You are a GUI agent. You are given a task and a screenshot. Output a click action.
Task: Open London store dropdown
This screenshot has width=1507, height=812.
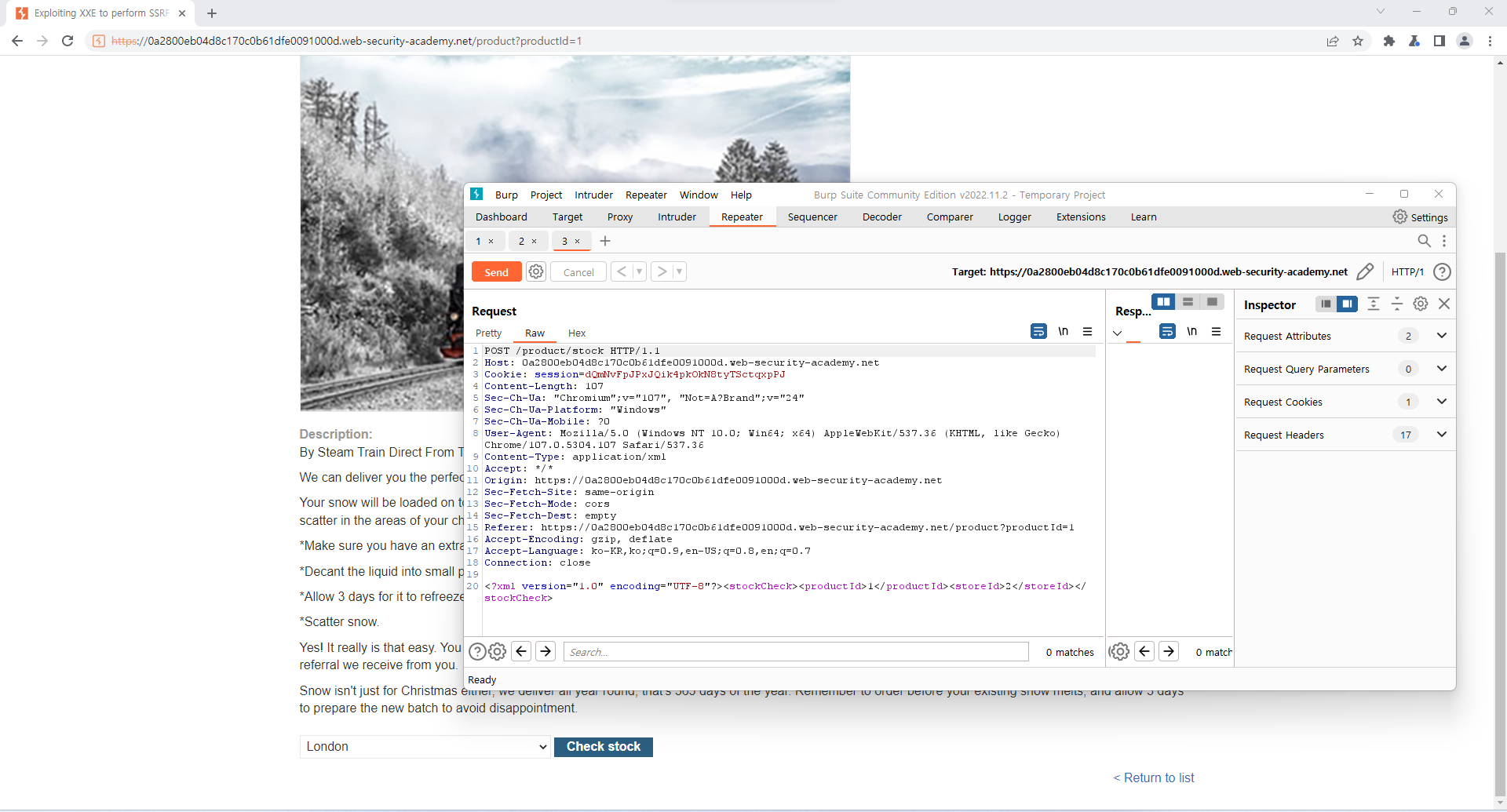pyautogui.click(x=425, y=747)
